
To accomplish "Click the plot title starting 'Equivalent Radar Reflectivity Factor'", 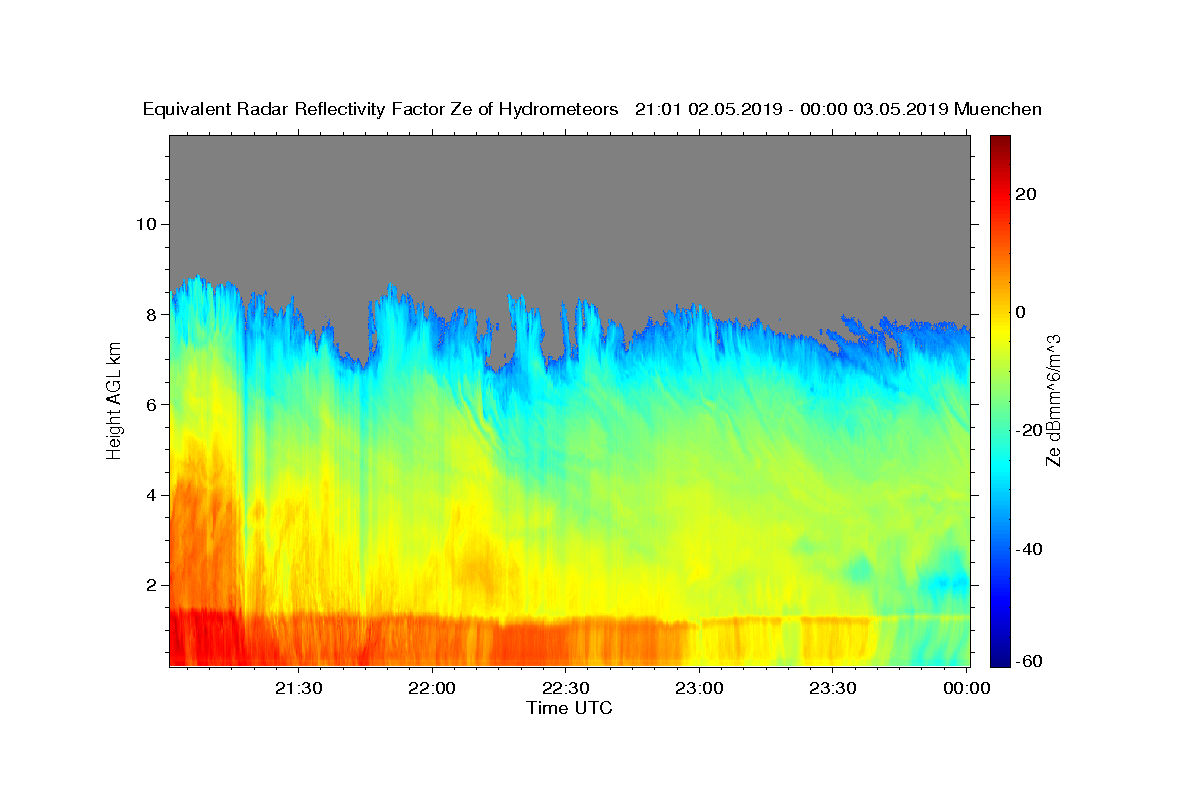I will 592,110.
